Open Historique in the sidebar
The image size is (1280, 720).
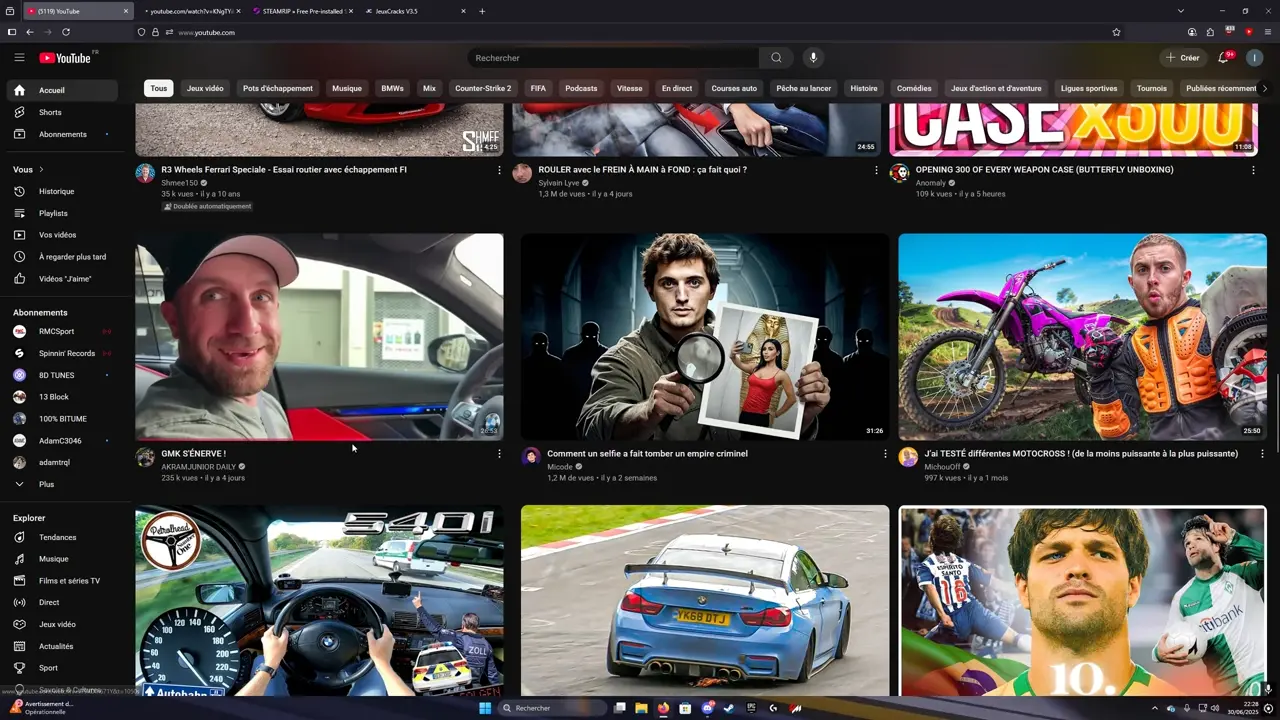tap(60, 191)
